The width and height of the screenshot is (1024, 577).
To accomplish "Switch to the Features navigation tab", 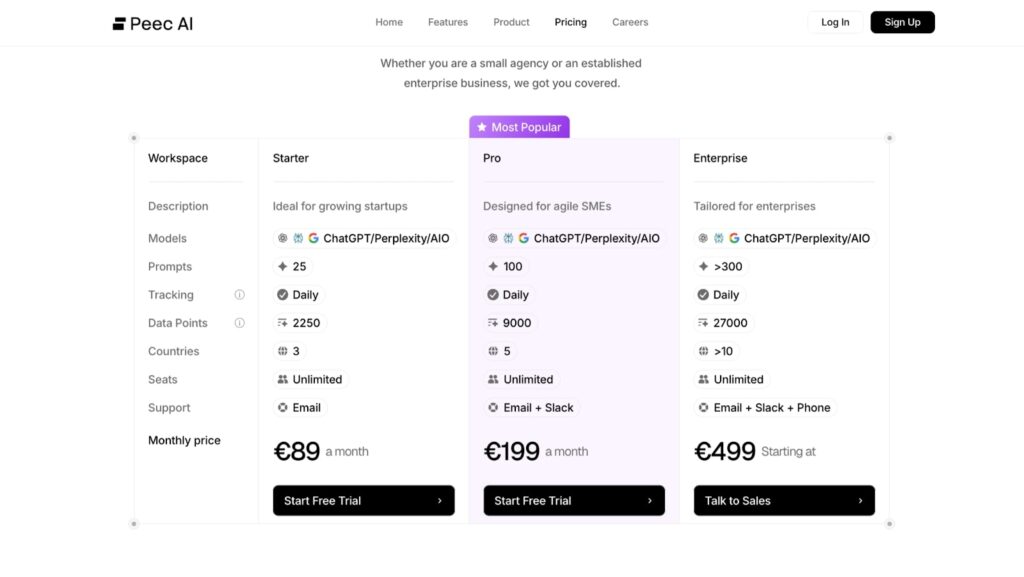I will click(447, 21).
